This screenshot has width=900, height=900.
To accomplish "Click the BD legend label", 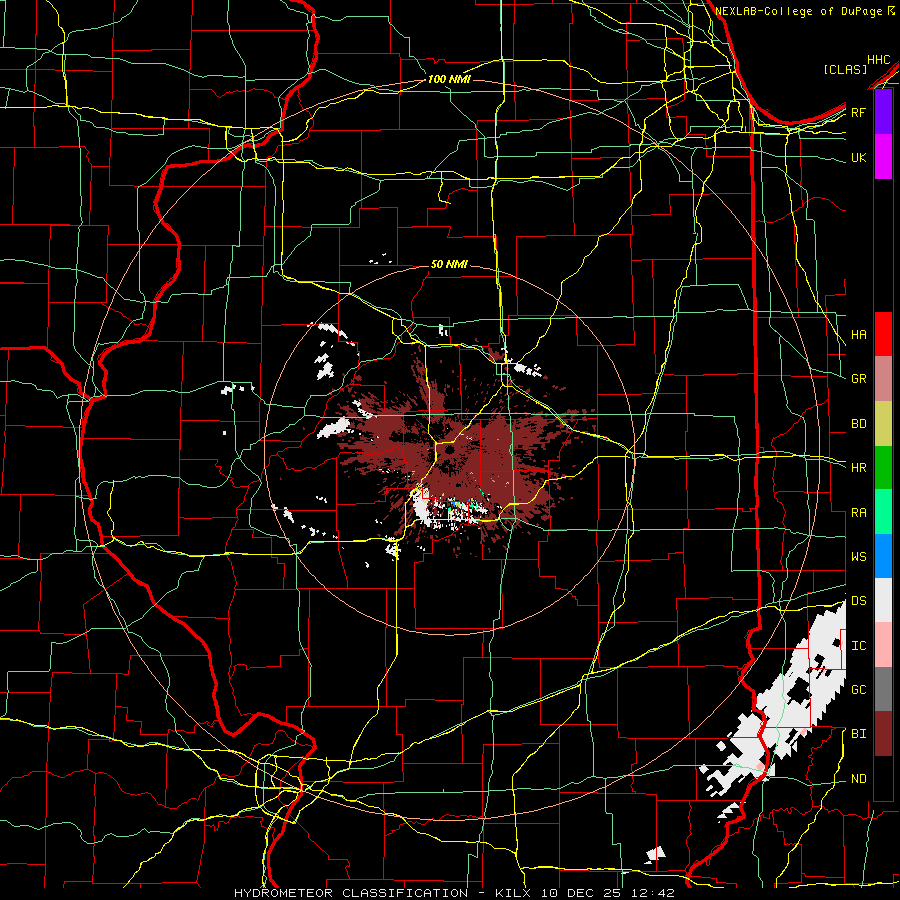I will click(859, 424).
